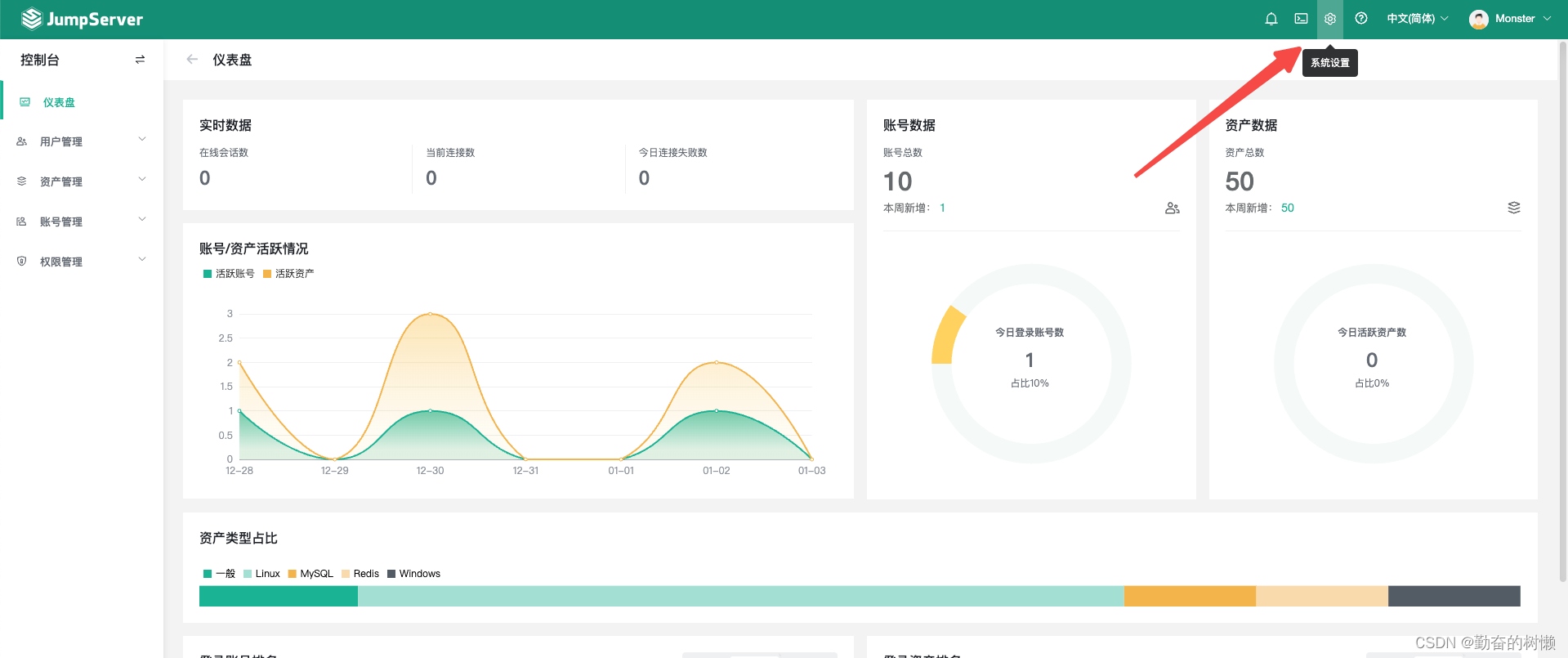Toggle the 活跃资产 chart legend
This screenshot has height=658, width=1568.
click(x=288, y=274)
